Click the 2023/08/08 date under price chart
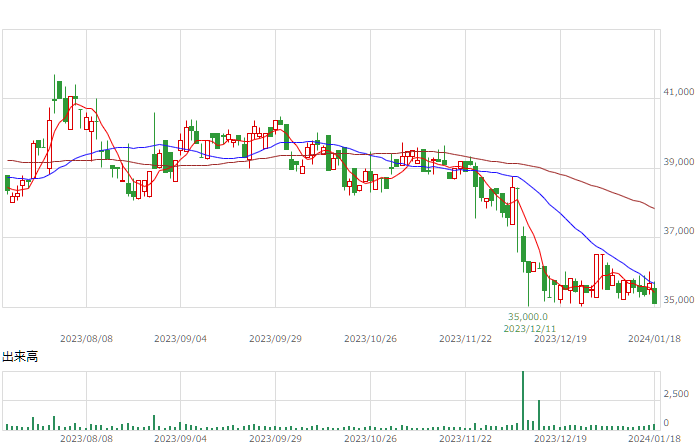Screen dimensions: 698x442 [x=86, y=339]
